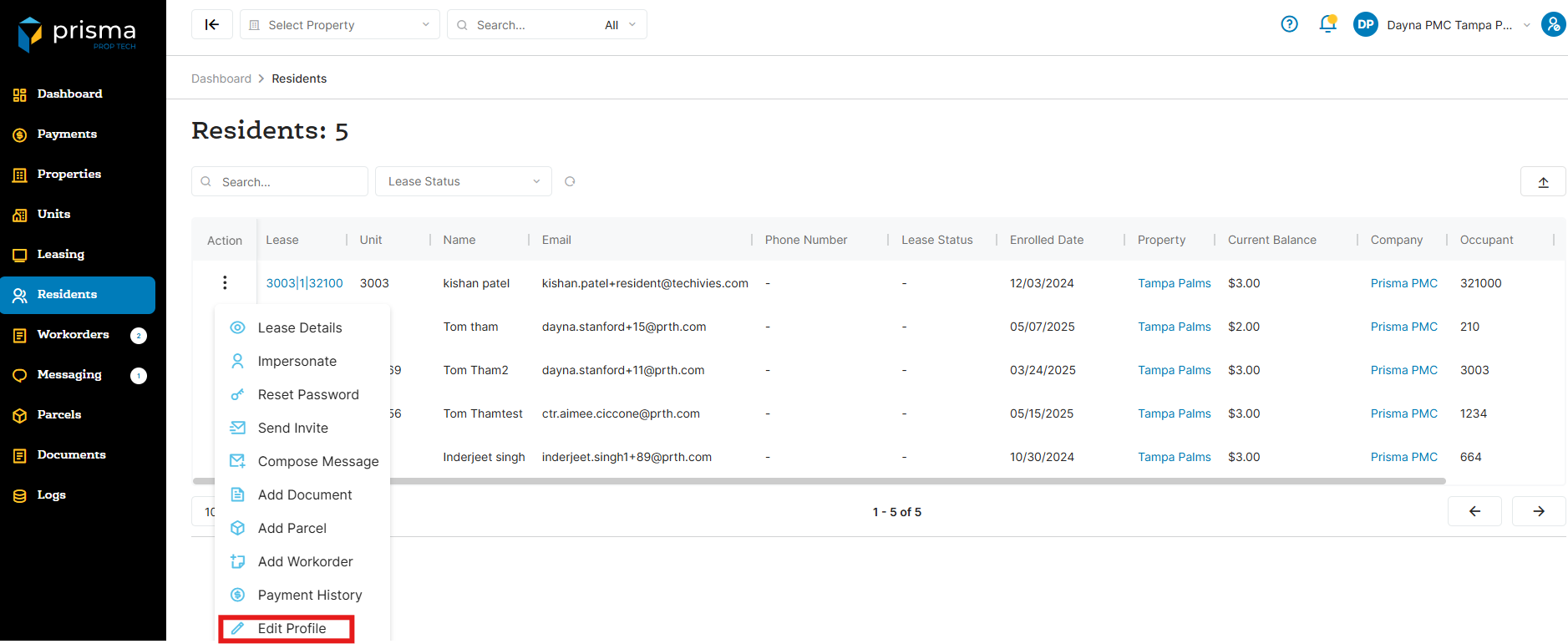Click the Dashboard breadcrumb link
The height and width of the screenshot is (644, 1568).
tap(221, 79)
